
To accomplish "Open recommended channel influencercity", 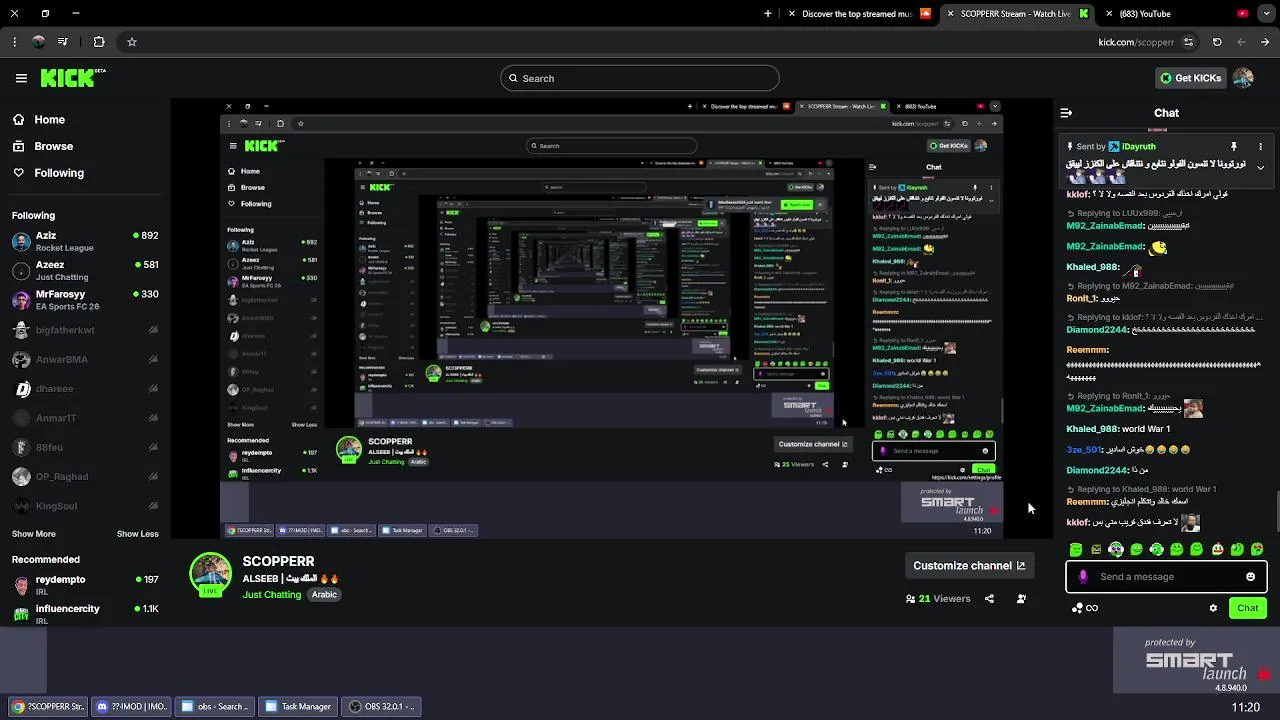I will [85, 614].
